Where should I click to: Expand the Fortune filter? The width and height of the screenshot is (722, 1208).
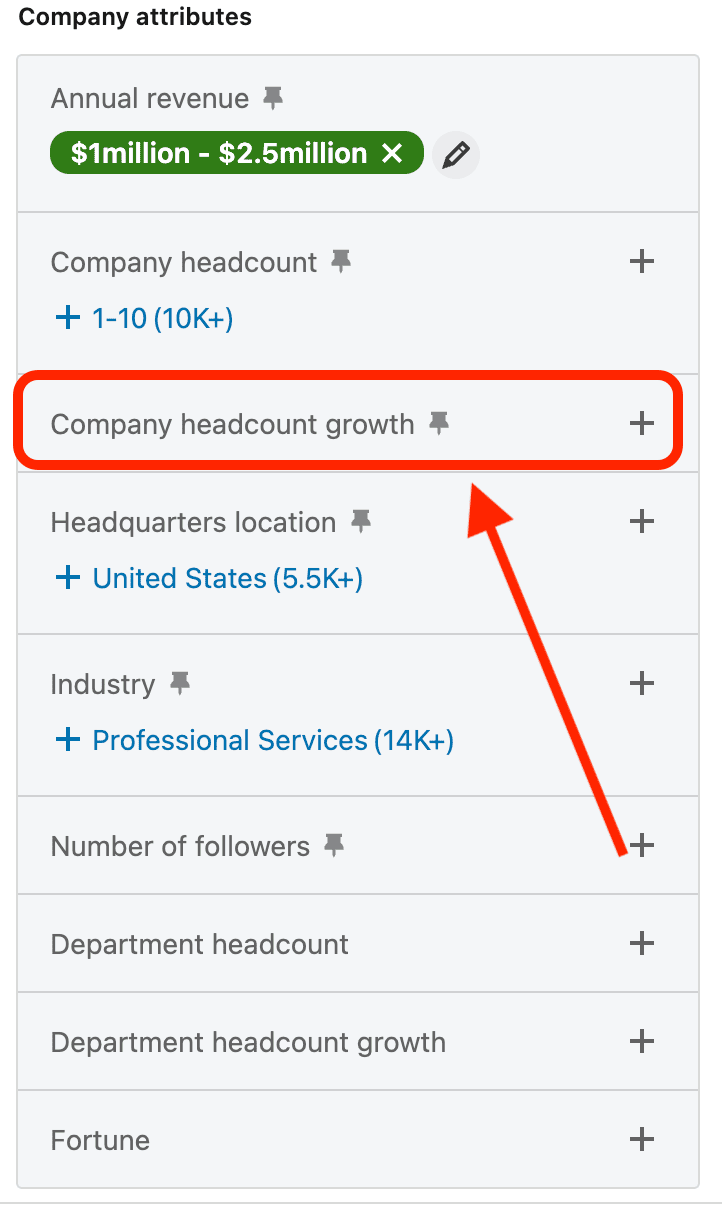pos(641,1140)
